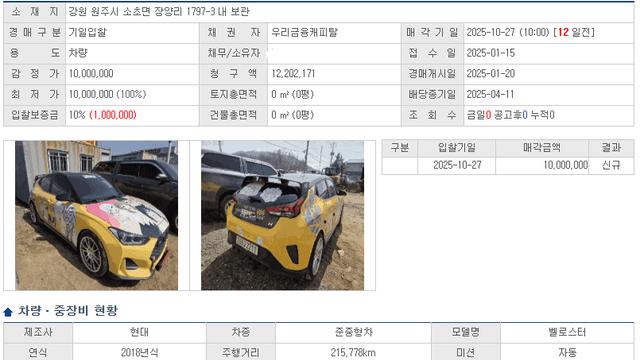The width and height of the screenshot is (640, 360).
Task: Click the 채무/소유자 label
Action: (233, 53)
